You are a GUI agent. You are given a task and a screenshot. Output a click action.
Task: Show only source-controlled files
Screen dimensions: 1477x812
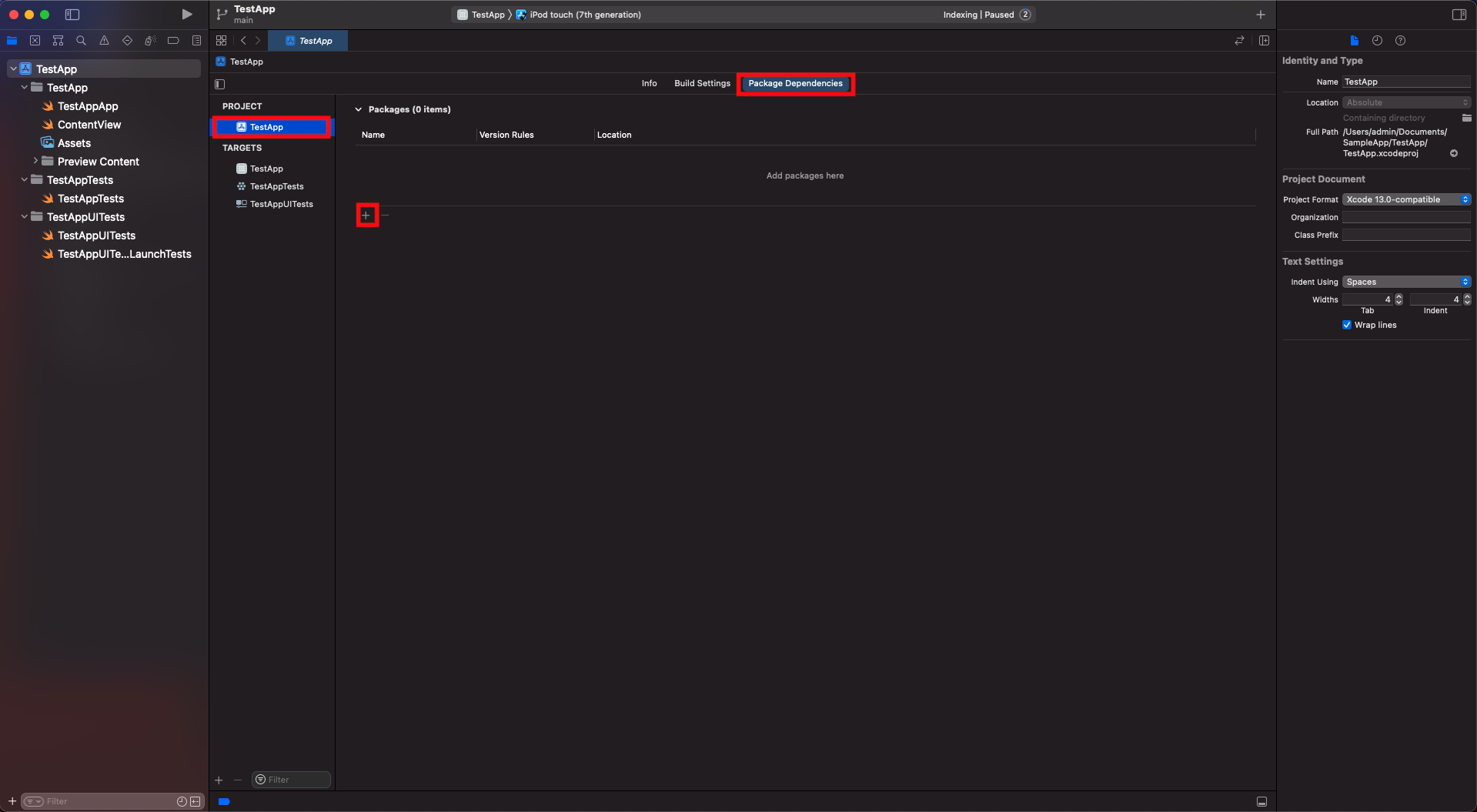195,801
